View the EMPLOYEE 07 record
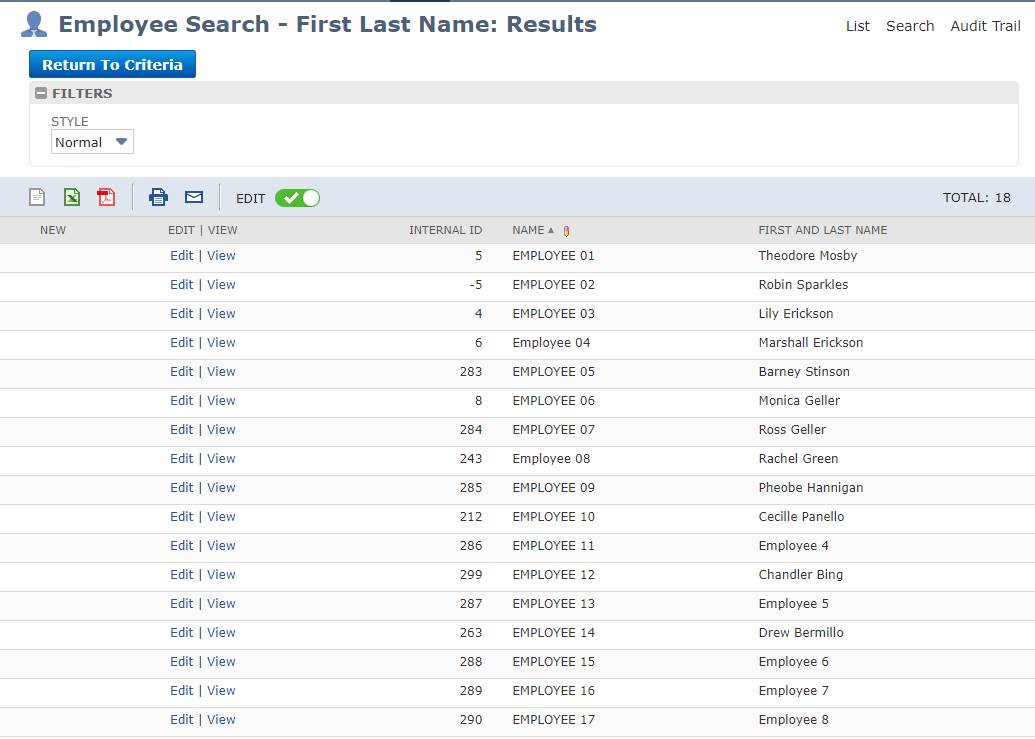The image size is (1035, 739). 221,430
